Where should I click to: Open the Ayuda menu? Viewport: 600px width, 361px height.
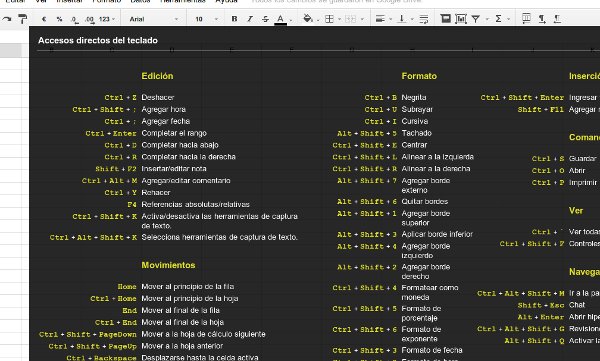[226, 2]
